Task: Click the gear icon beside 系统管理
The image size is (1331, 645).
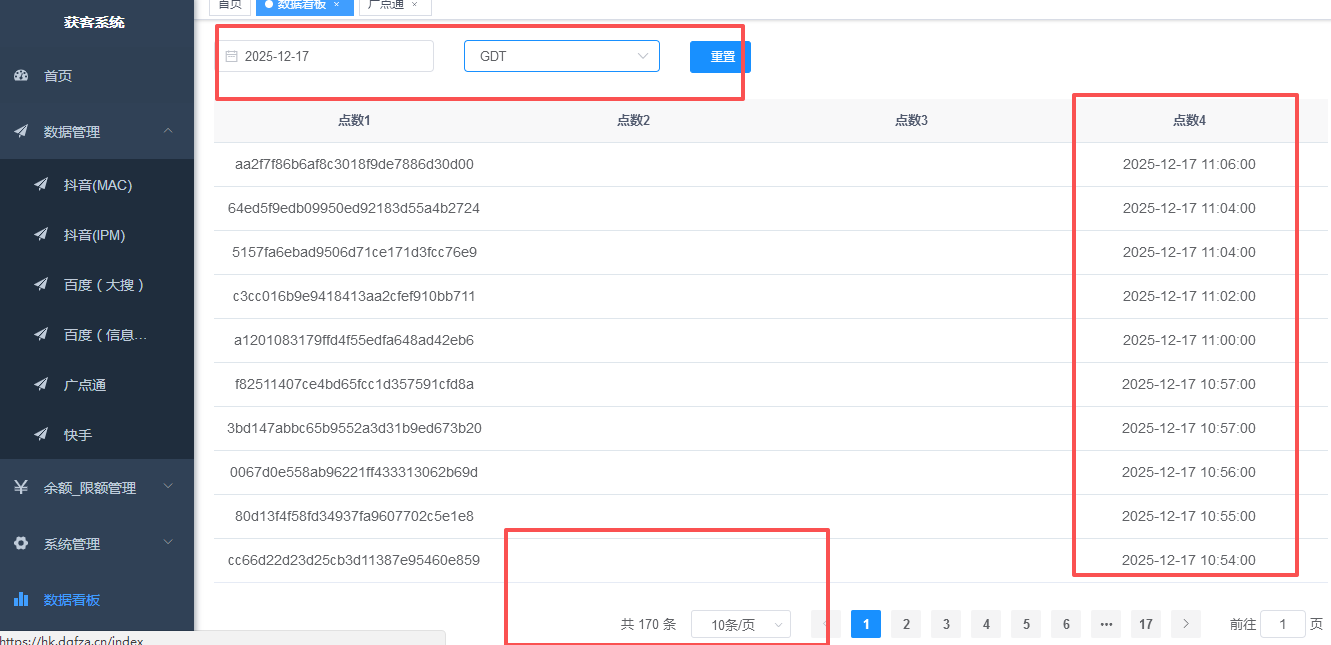Action: pos(21,544)
